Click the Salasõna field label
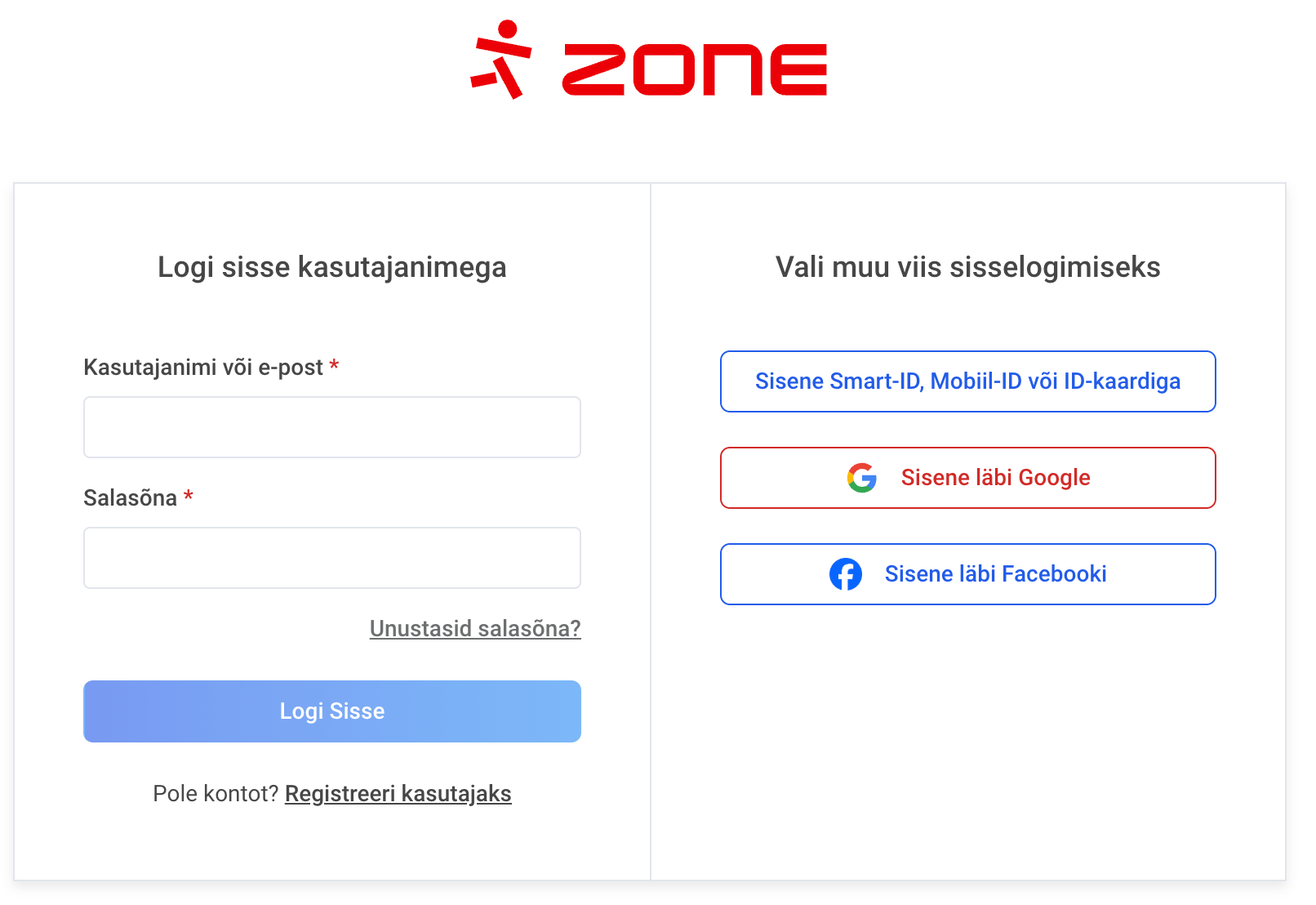 point(131,498)
